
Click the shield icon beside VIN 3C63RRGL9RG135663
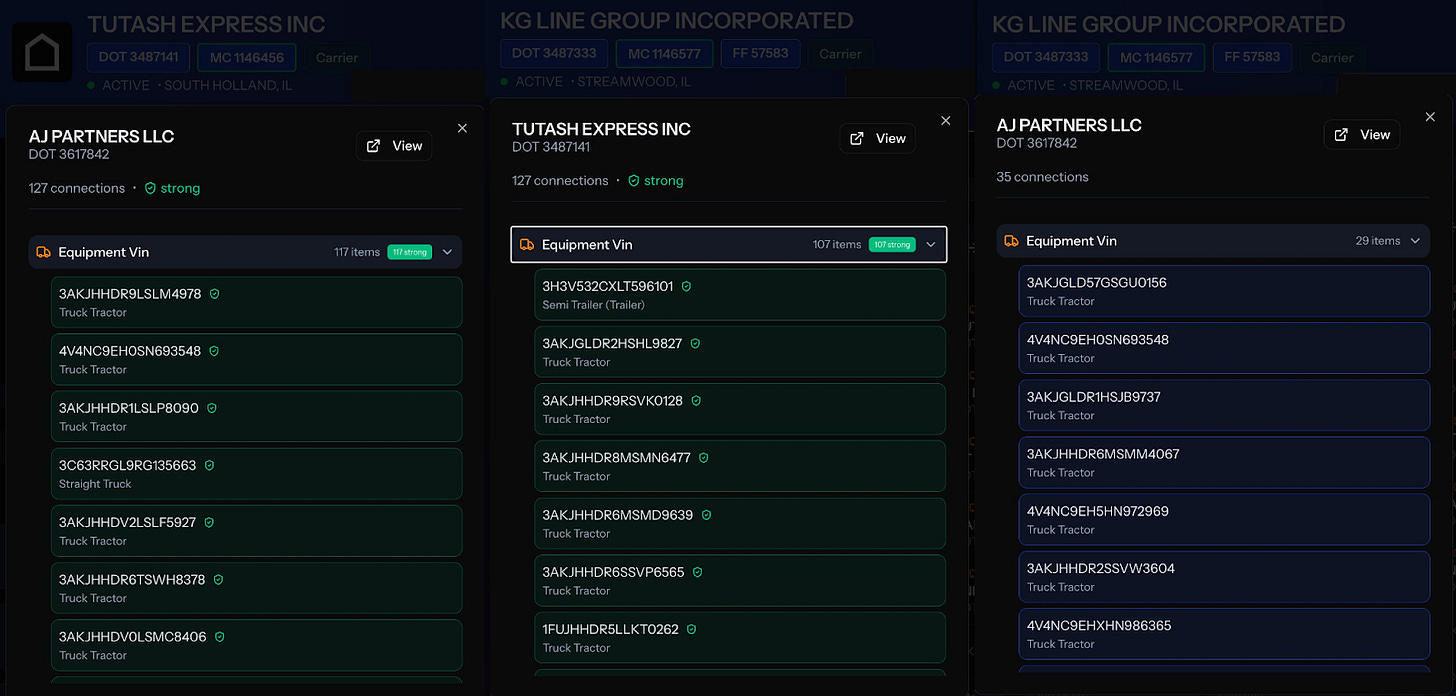[x=209, y=465]
